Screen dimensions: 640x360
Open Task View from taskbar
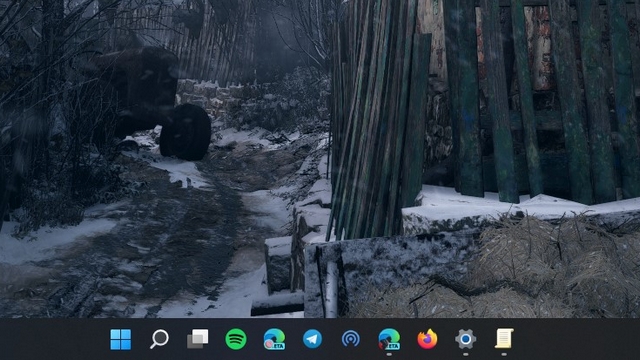pyautogui.click(x=198, y=339)
